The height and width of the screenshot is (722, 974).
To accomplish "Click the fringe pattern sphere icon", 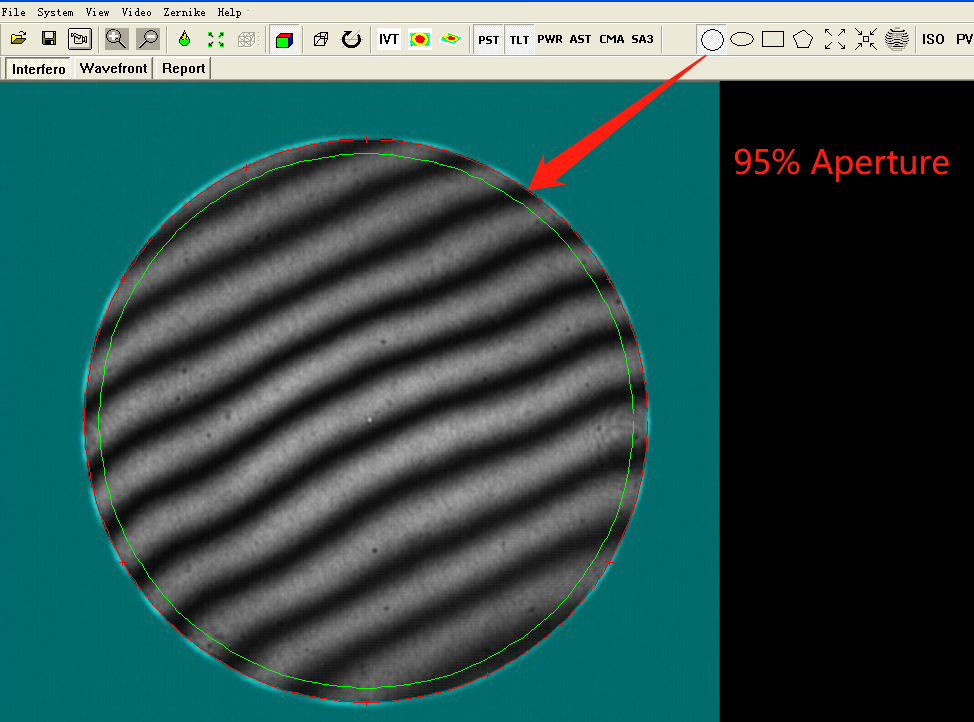I will tap(896, 39).
